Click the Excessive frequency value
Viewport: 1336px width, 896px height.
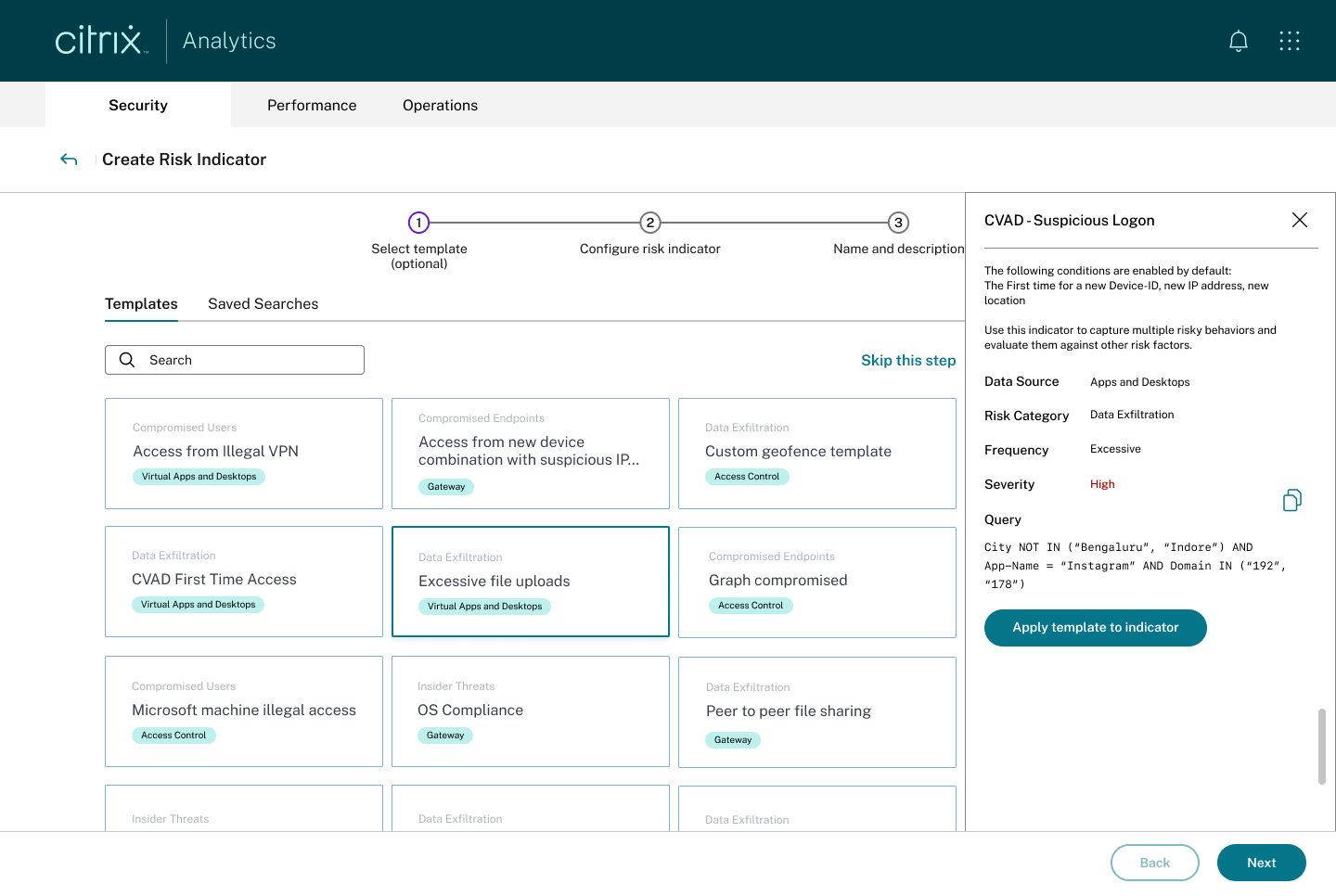click(x=1115, y=449)
